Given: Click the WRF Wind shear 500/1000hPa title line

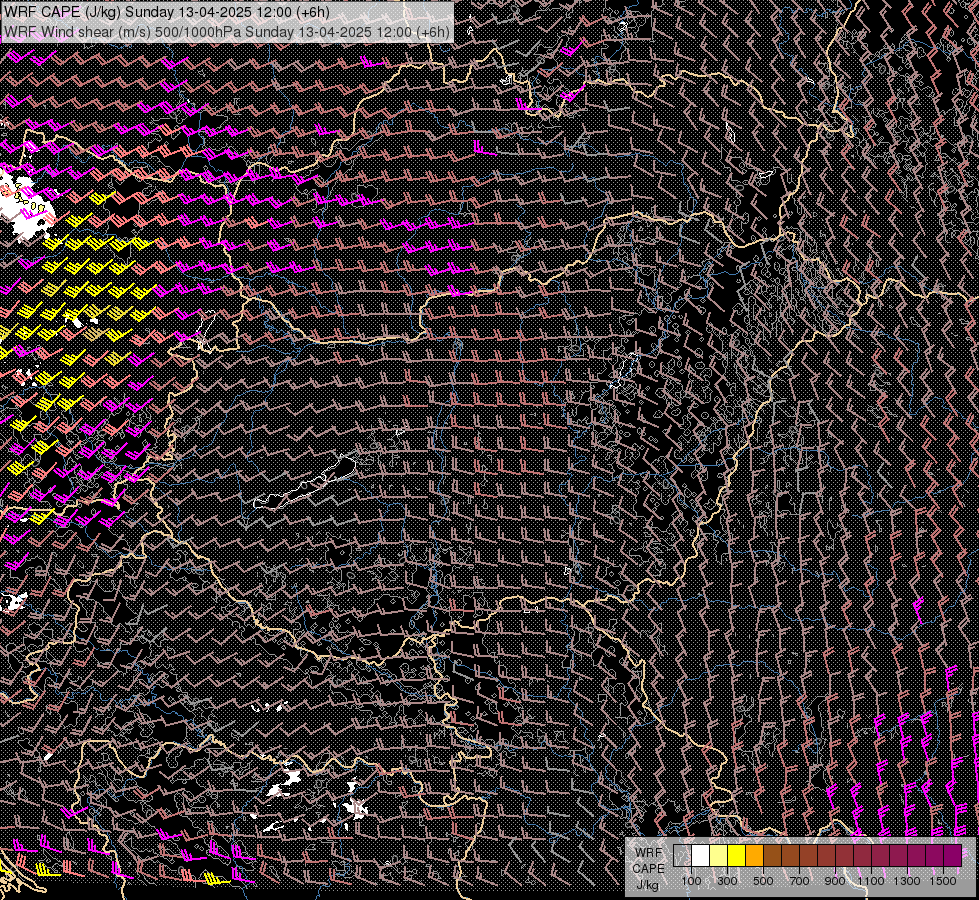Looking at the screenshot, I should pos(227,31).
